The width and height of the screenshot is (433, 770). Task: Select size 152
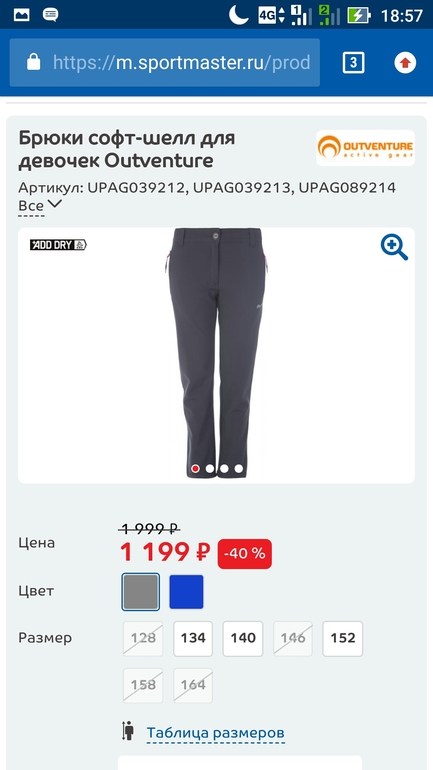343,638
